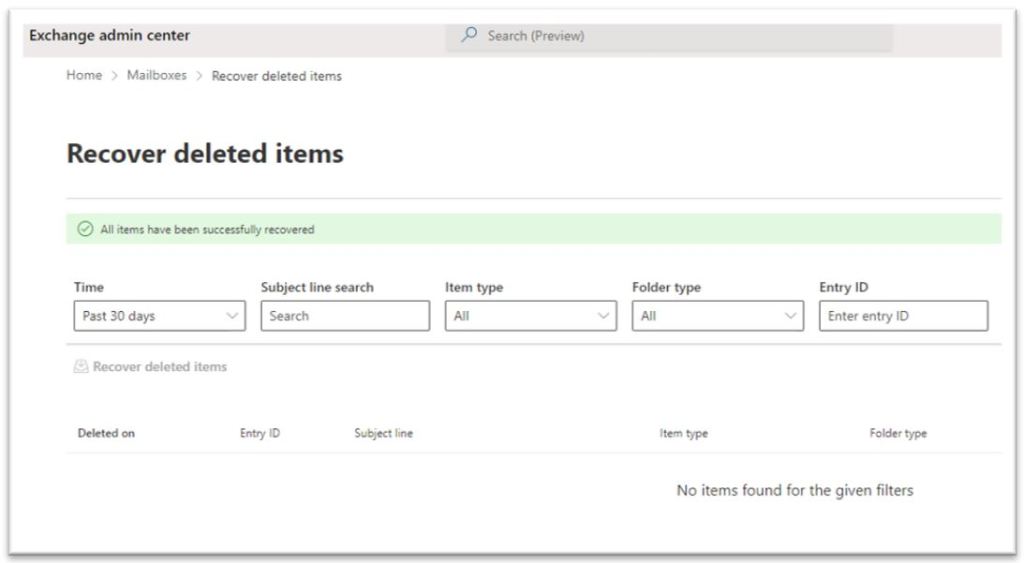Sort by Deleted on column header

[x=106, y=433]
